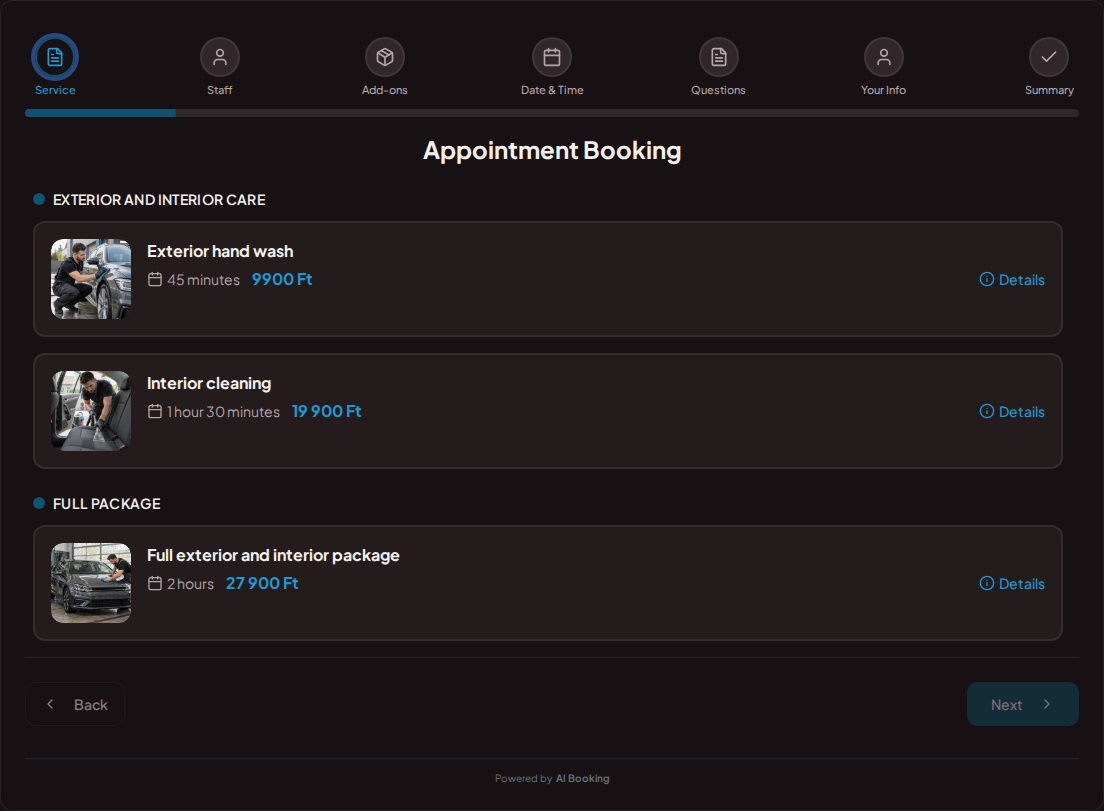Click the Back button
This screenshot has width=1104, height=811.
[x=75, y=704]
